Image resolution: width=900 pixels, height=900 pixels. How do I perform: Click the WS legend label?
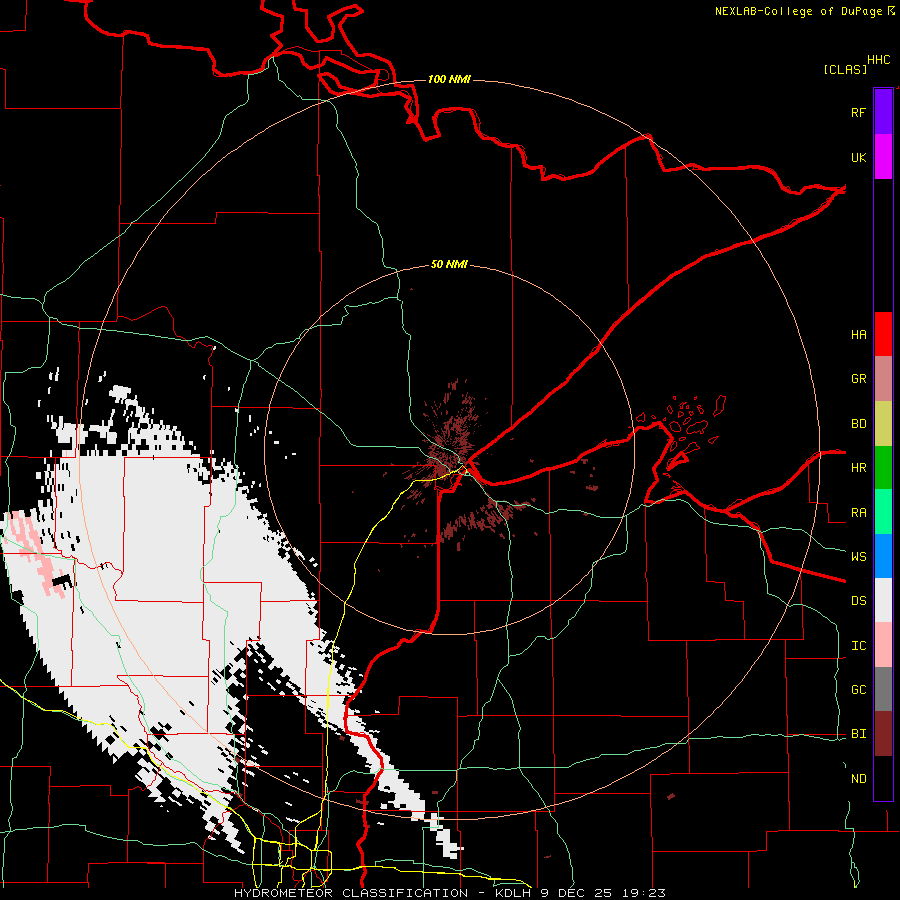click(858, 557)
